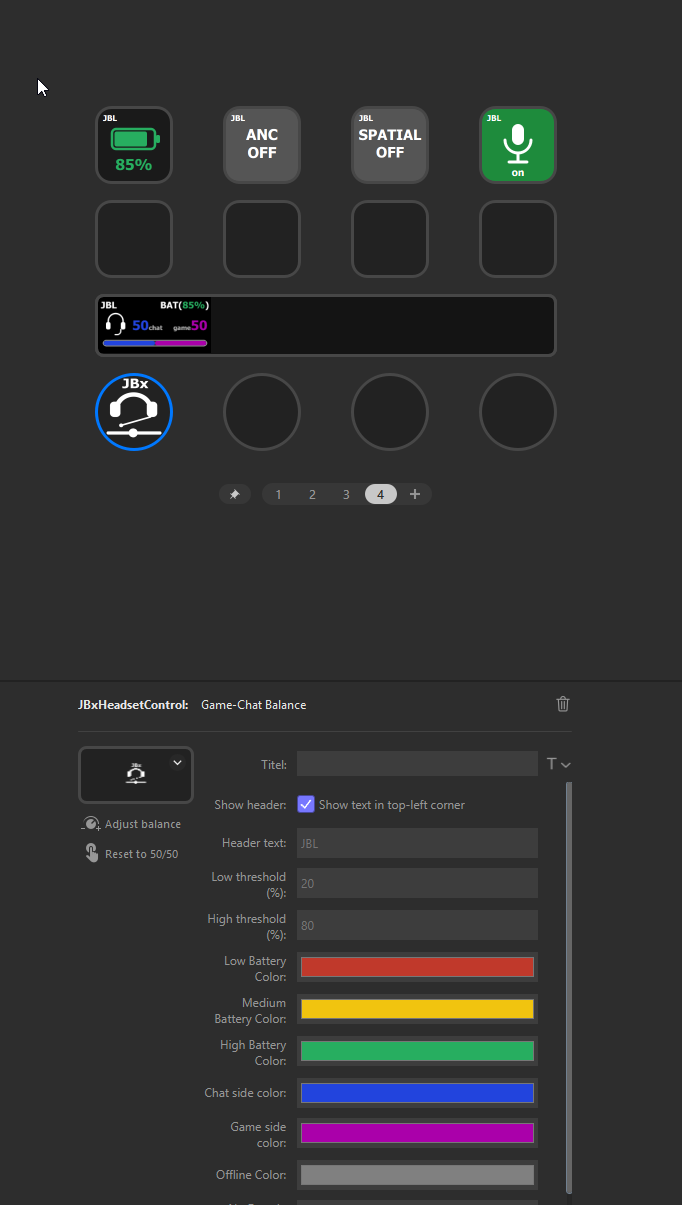Select the JBL battery 85% key
682x1205 pixels.
pos(134,145)
